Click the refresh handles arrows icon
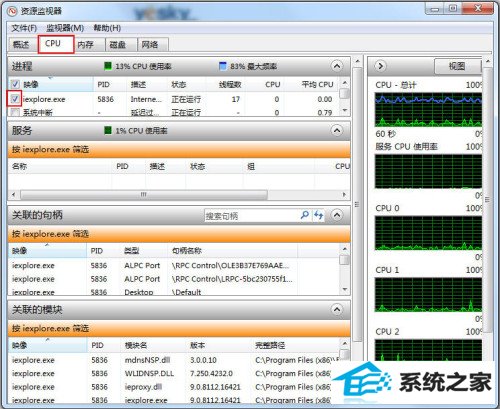Viewport: 500px width, 409px height. (319, 215)
